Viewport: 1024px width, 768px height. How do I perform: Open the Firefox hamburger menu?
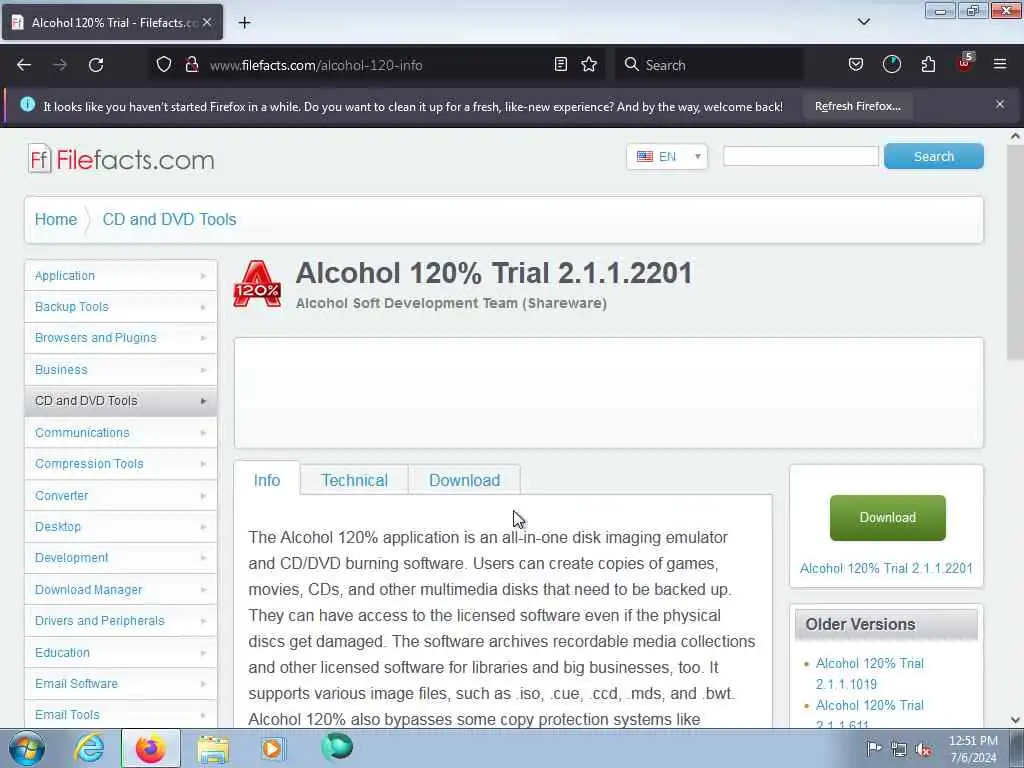(x=1000, y=65)
